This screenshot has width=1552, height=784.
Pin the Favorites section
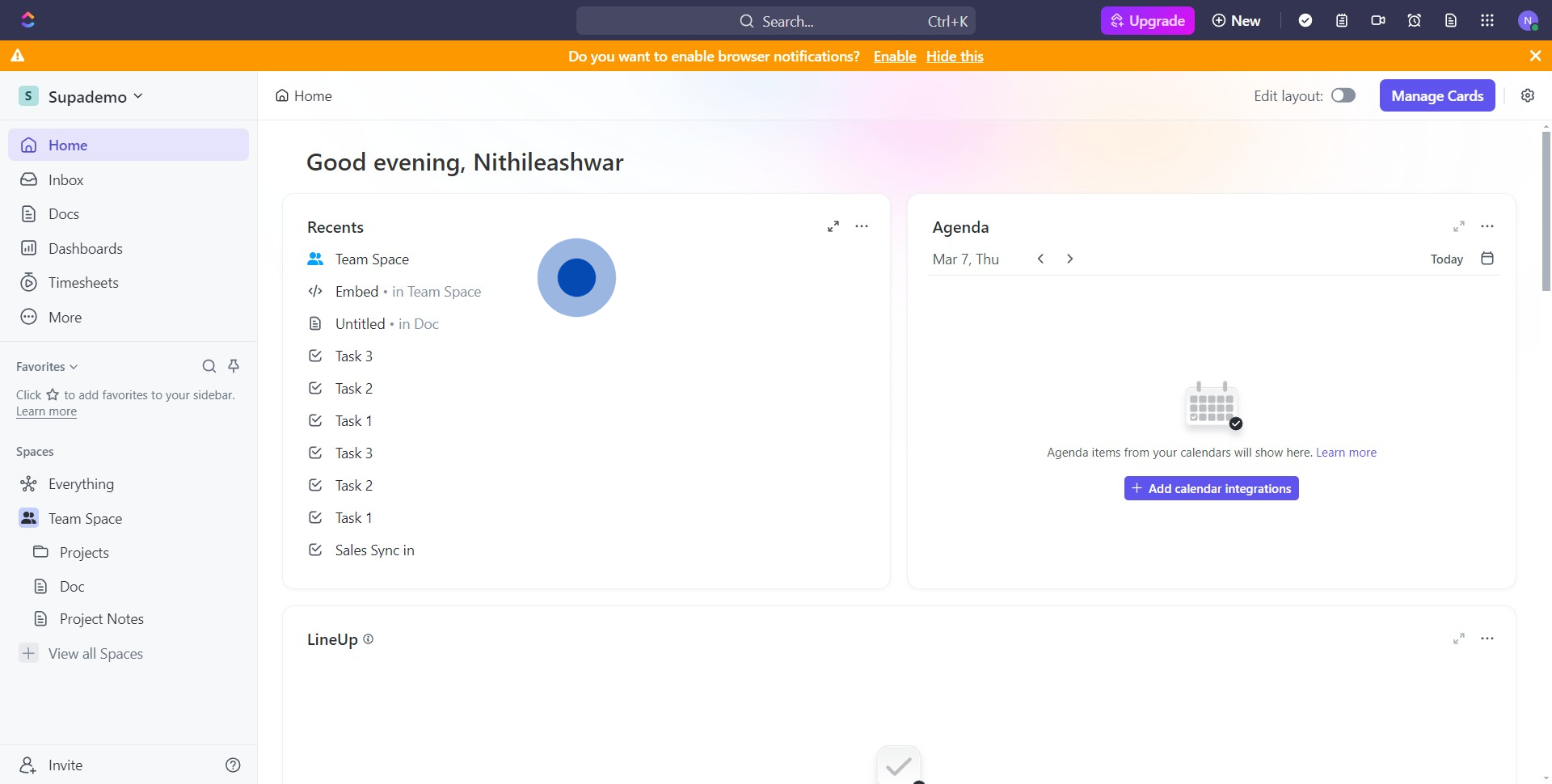point(234,366)
